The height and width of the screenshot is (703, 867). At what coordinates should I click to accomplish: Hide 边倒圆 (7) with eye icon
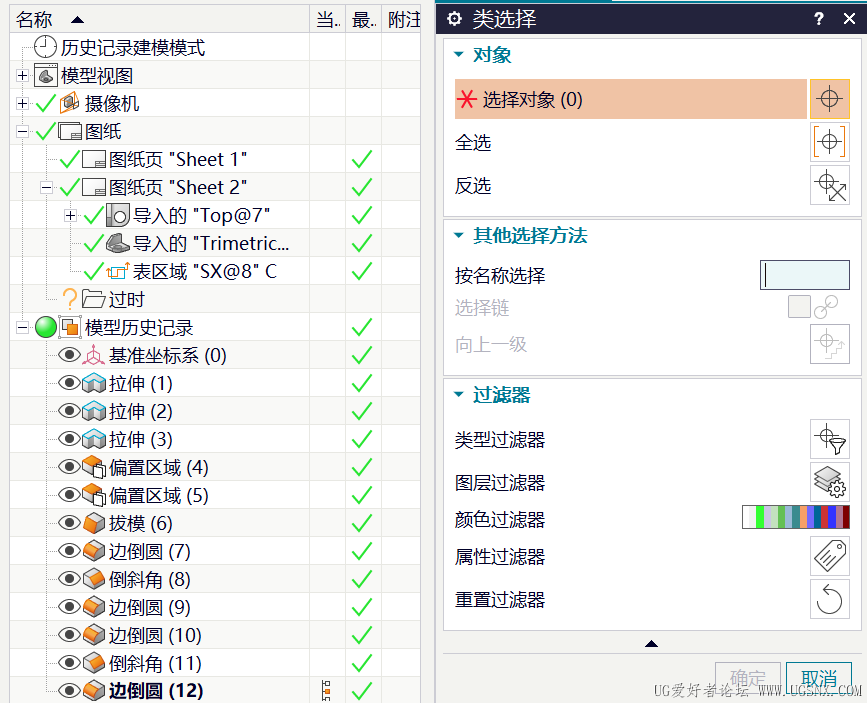(x=70, y=551)
